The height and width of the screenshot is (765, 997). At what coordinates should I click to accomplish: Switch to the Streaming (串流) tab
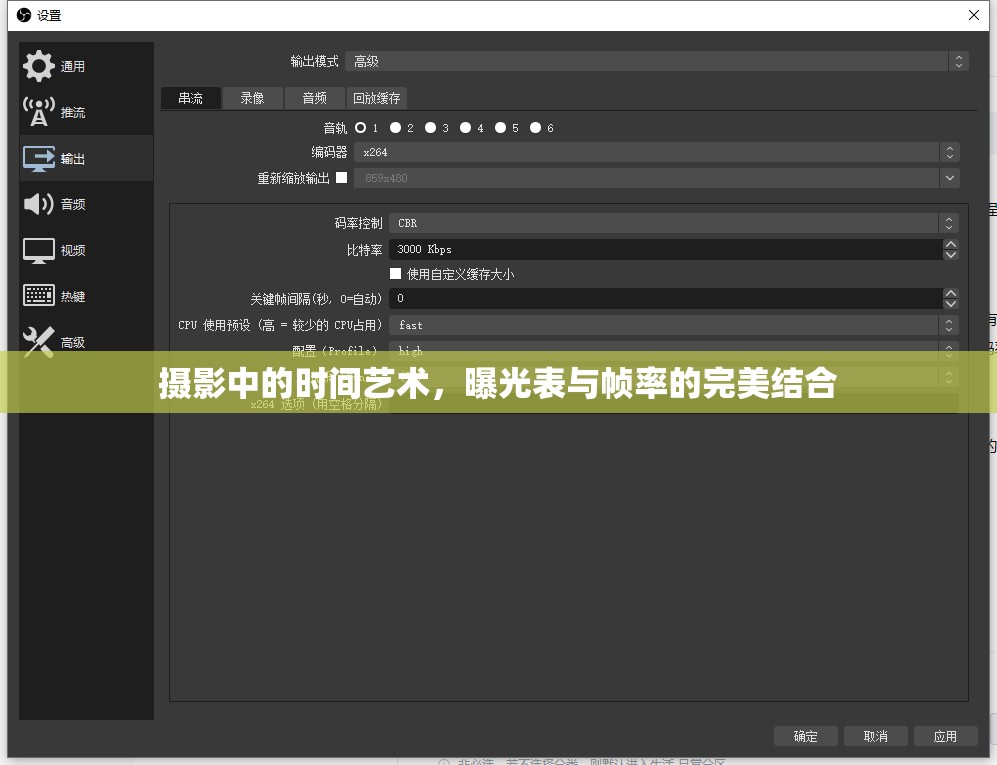191,98
